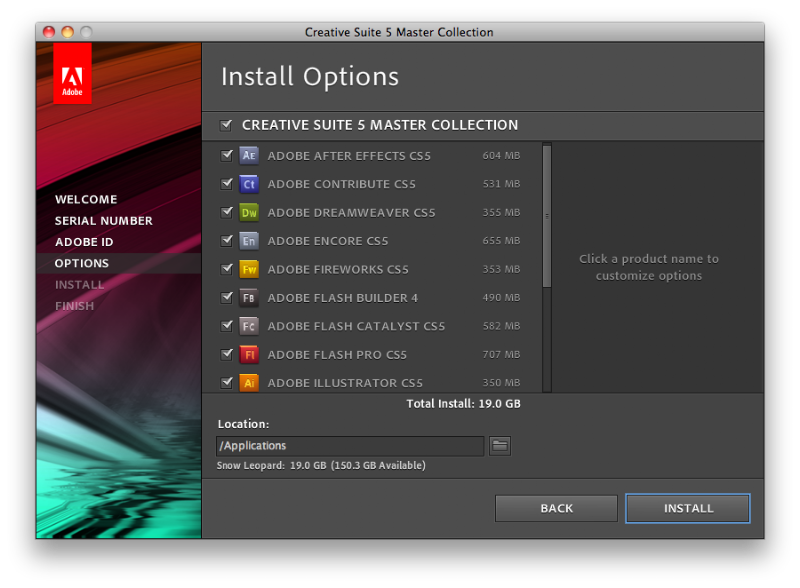The height and width of the screenshot is (588, 800).
Task: Click the yellow minimize window button
Action: (x=67, y=32)
